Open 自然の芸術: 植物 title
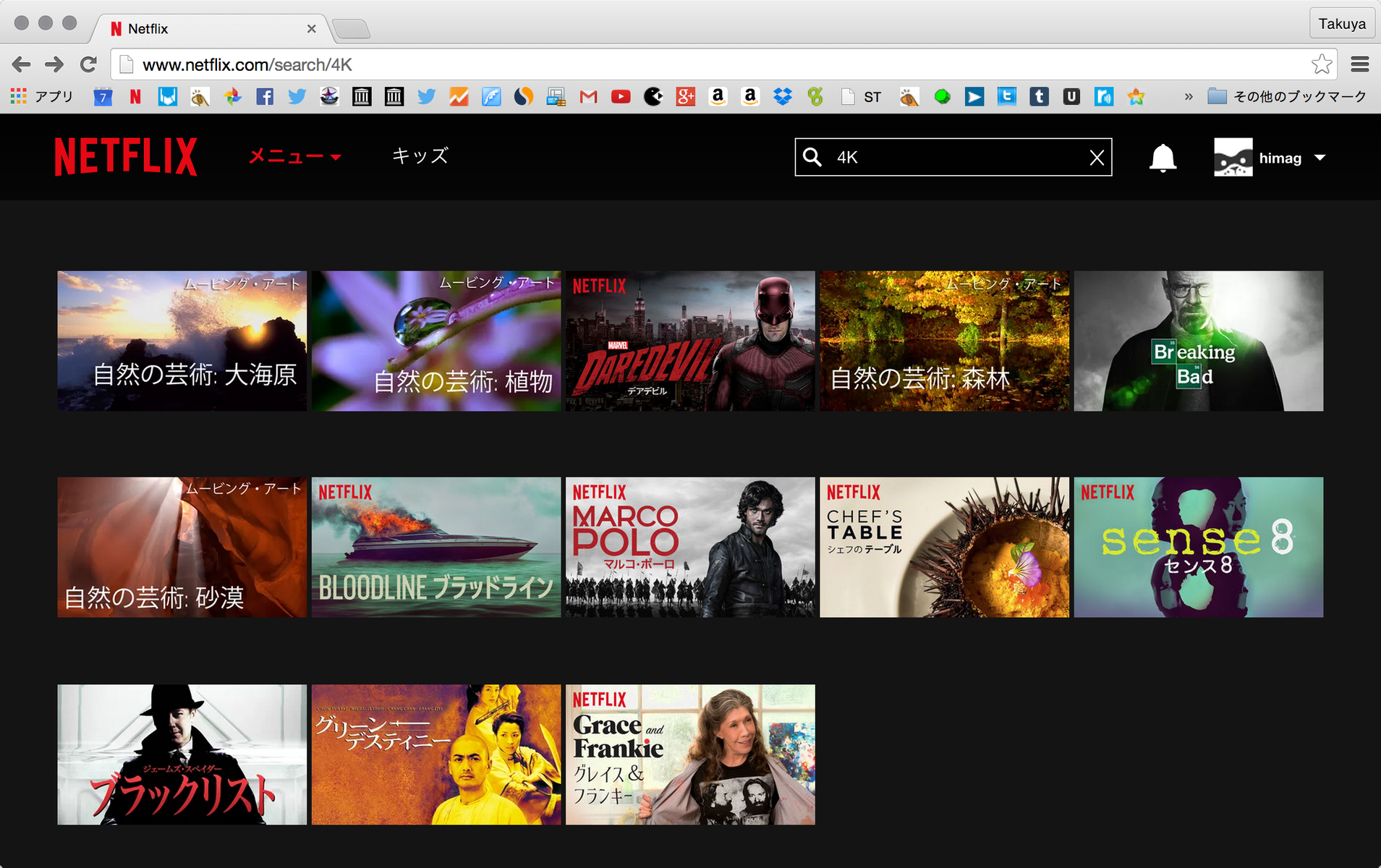Viewport: 1381px width, 868px height. (436, 341)
